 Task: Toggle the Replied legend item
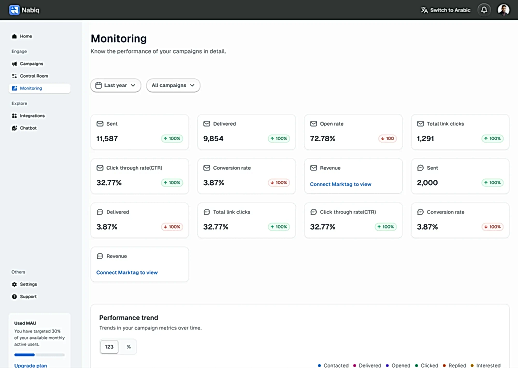(454, 366)
